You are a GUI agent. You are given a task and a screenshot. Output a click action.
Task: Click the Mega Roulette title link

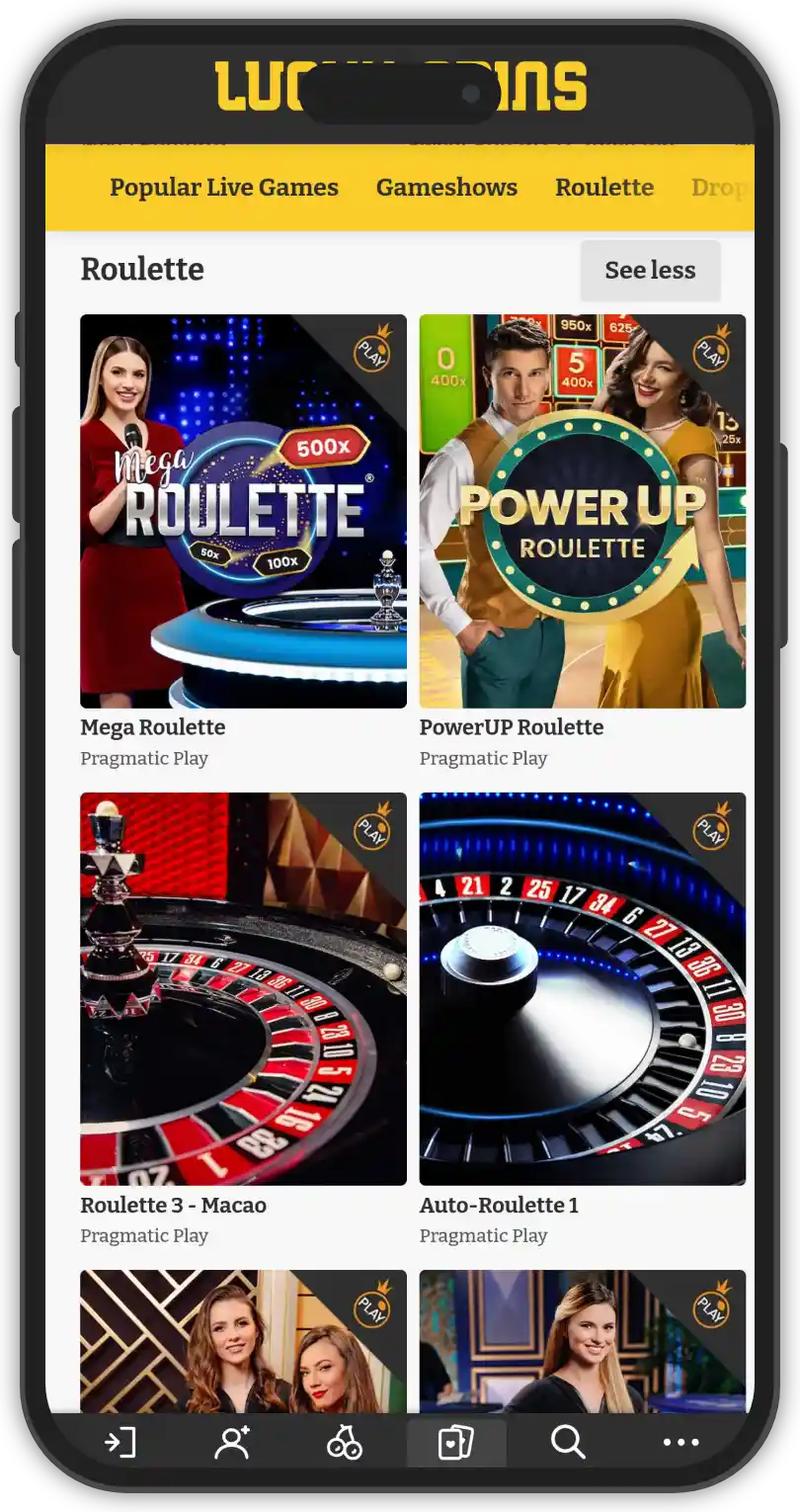tap(153, 727)
